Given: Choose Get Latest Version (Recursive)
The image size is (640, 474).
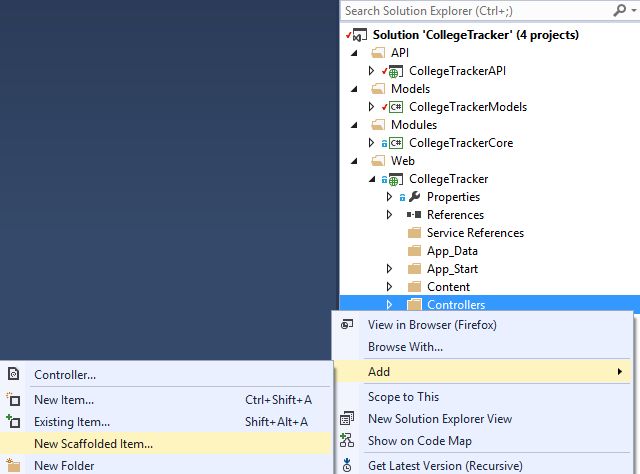Looking at the screenshot, I should pyautogui.click(x=445, y=466).
